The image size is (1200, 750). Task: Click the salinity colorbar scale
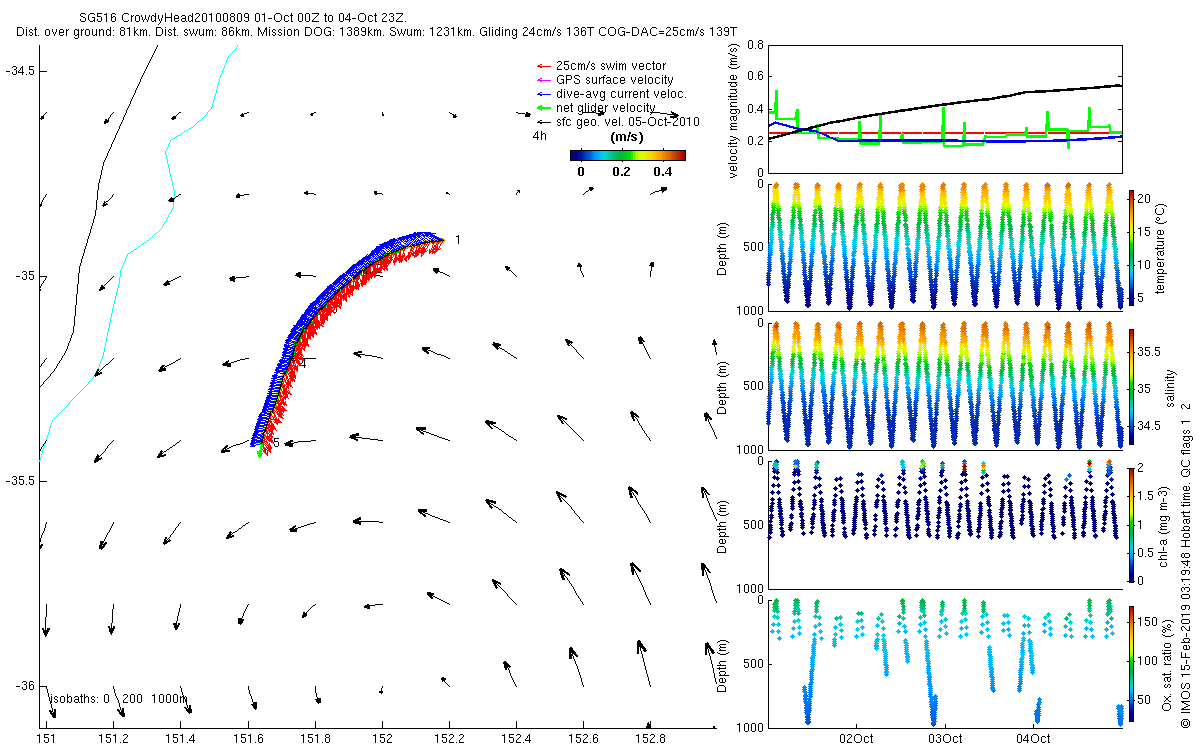pos(1131,384)
